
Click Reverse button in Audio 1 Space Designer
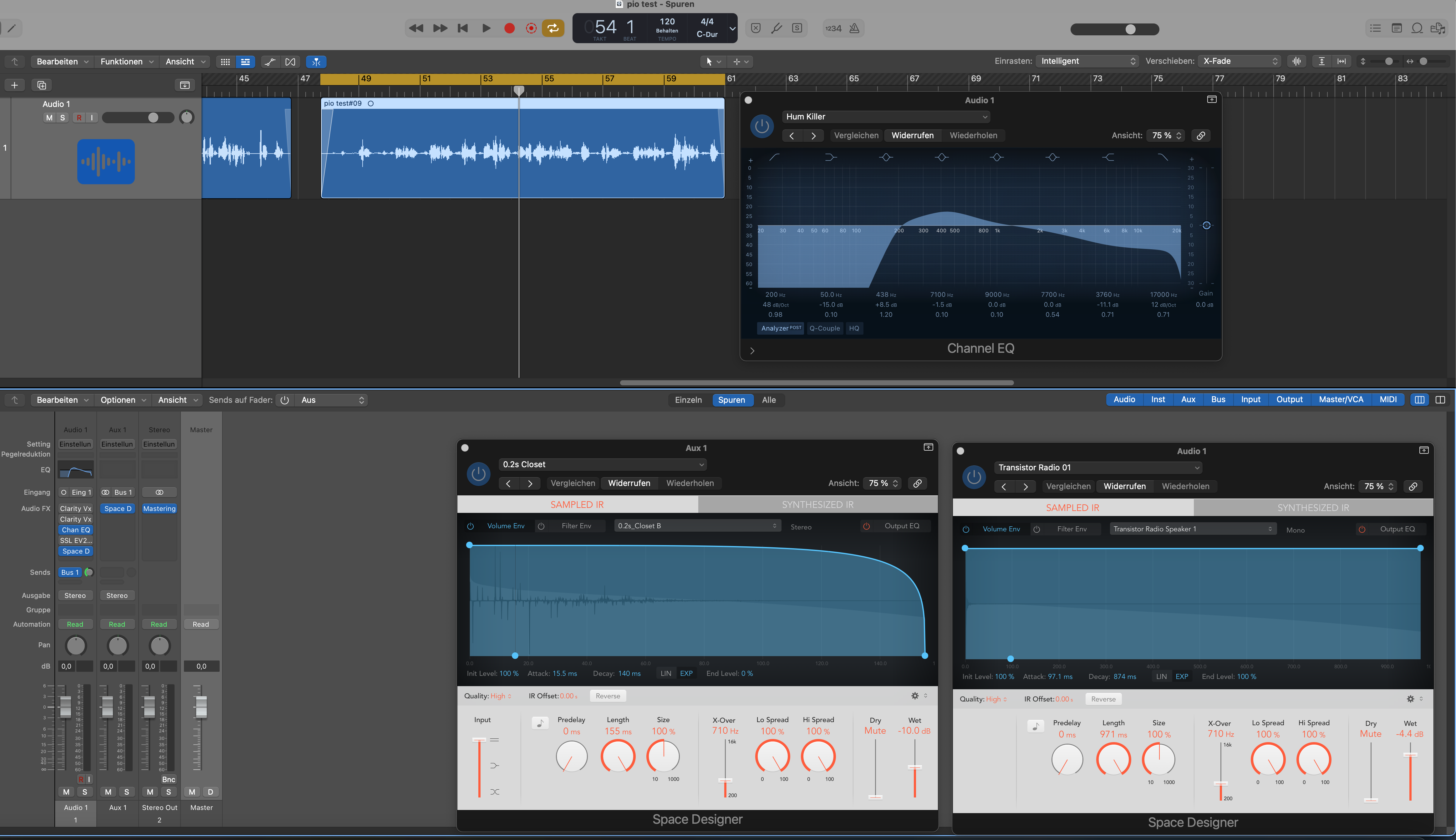[x=1103, y=699]
